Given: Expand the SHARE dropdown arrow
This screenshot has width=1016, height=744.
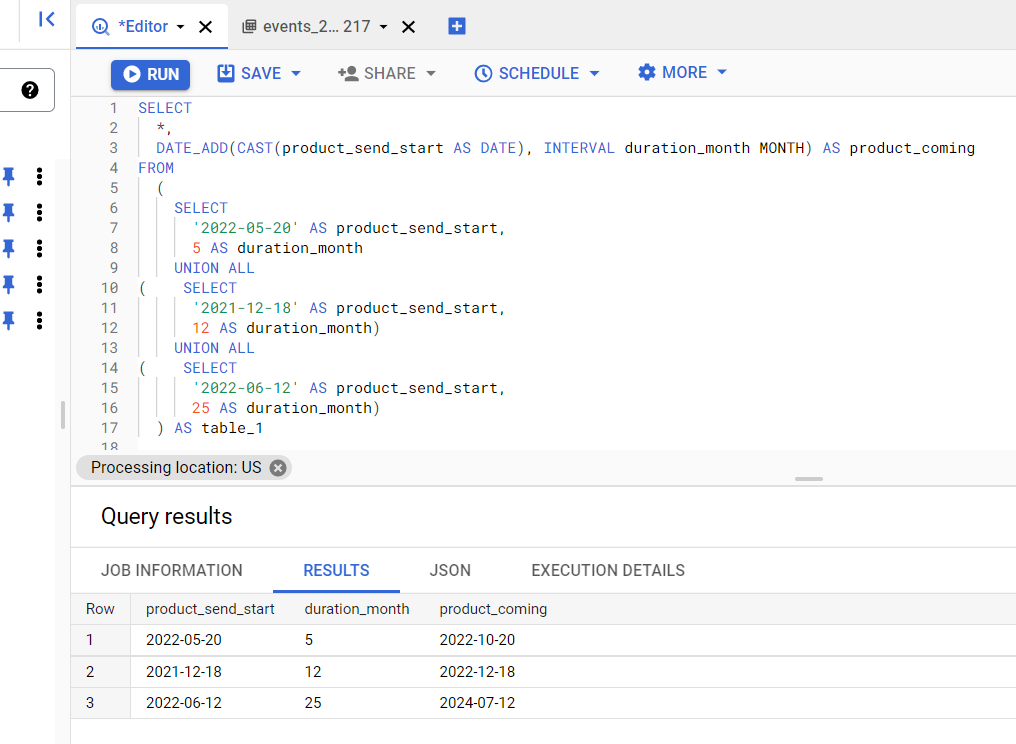Looking at the screenshot, I should (x=431, y=73).
